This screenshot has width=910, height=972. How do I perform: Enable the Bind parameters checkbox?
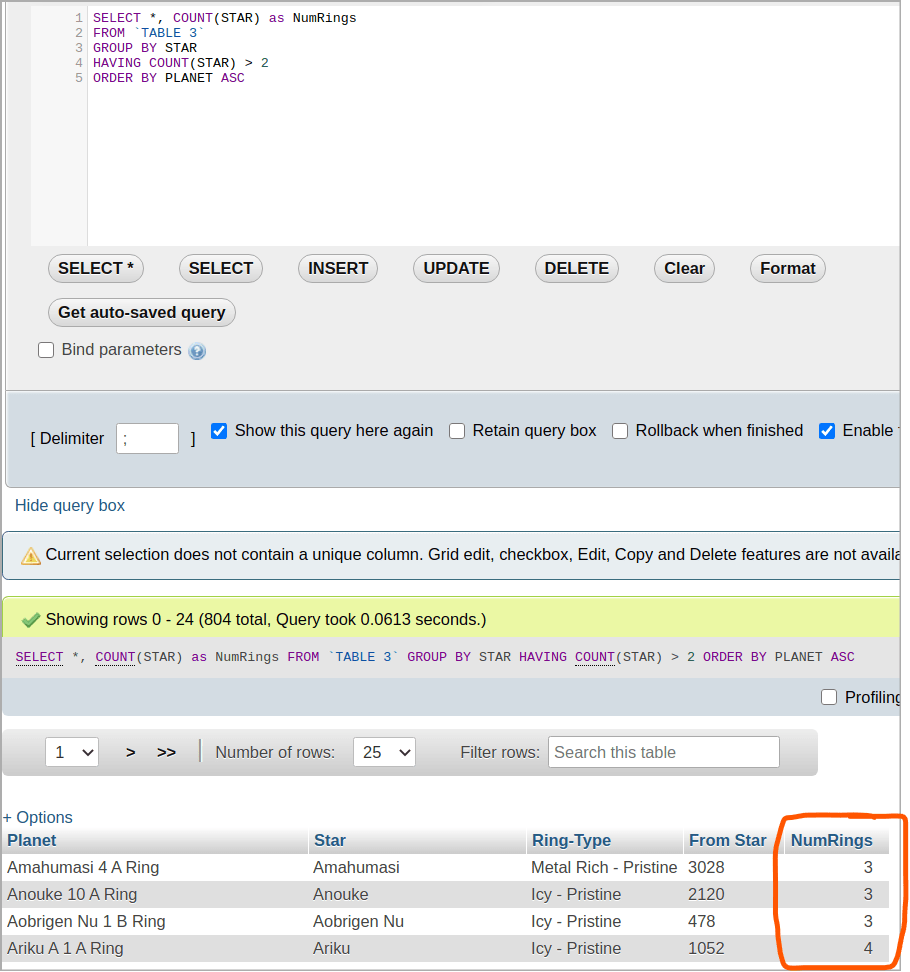pyautogui.click(x=46, y=350)
